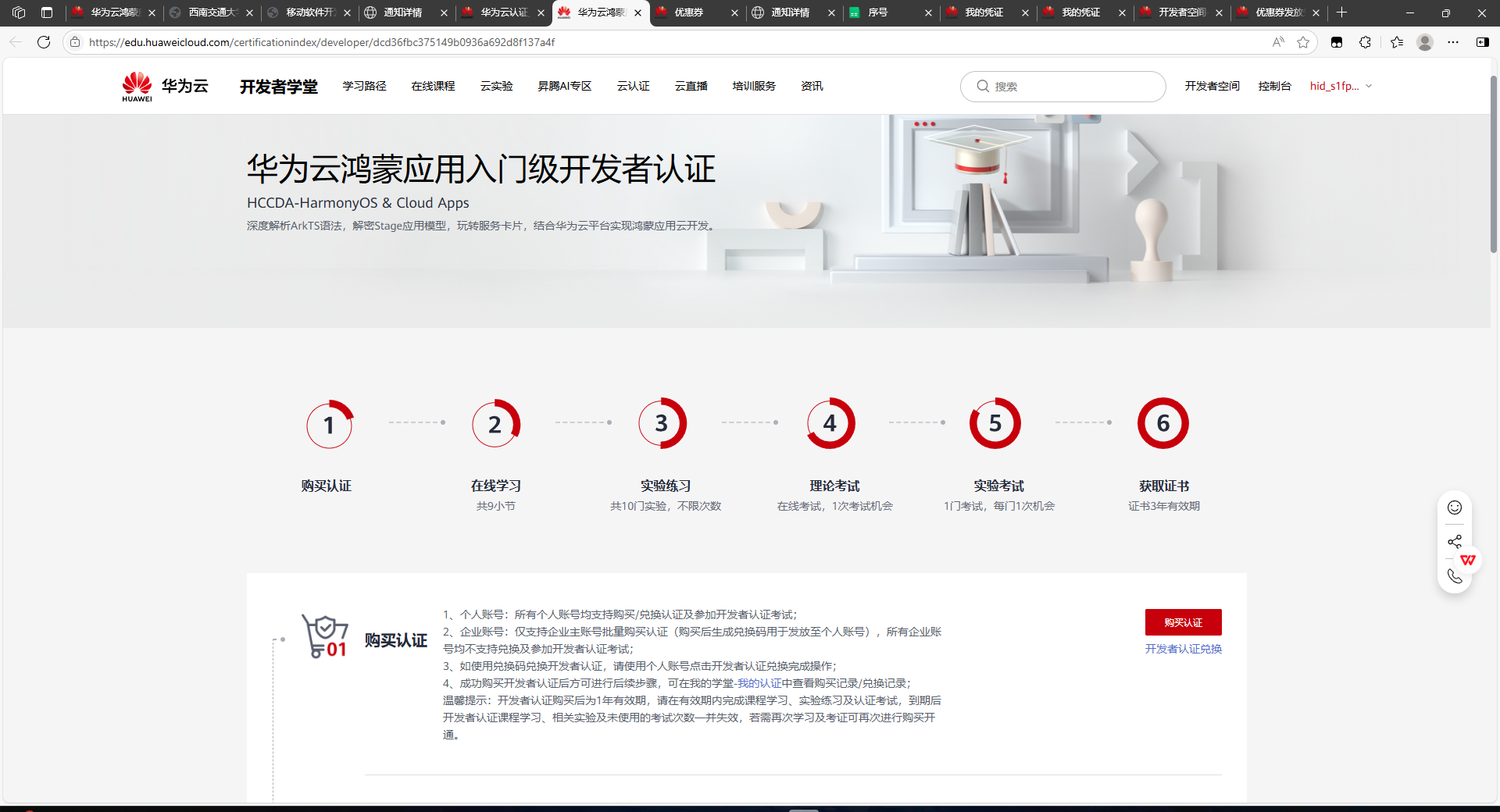This screenshot has height=812, width=1500.
Task: Select step 2 circle icon
Action: tap(495, 424)
